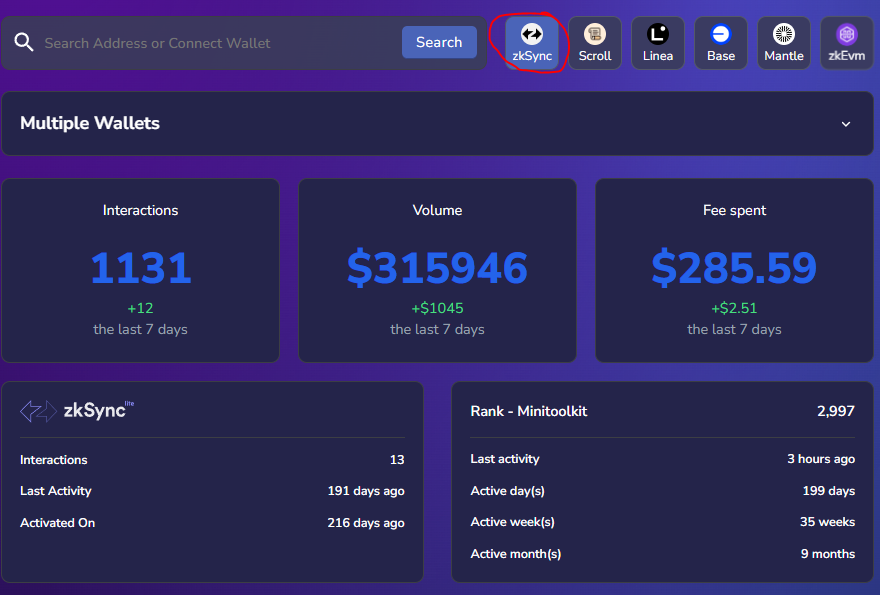Click the Active month(s) label
This screenshot has height=595, width=880.
coord(516,554)
